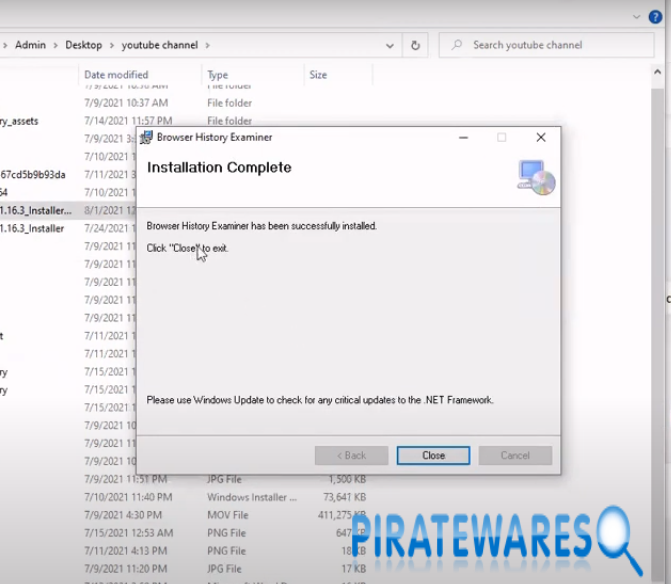Sort files by Type column header
This screenshot has width=671, height=584.
(x=217, y=75)
